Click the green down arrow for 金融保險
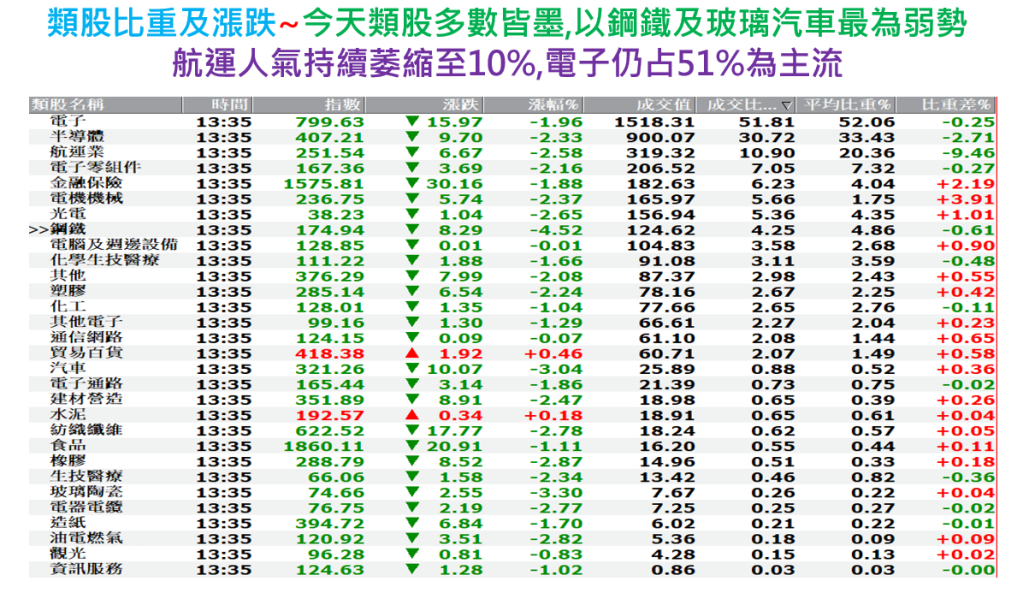Viewport: 1023px width, 599px height. [411, 183]
